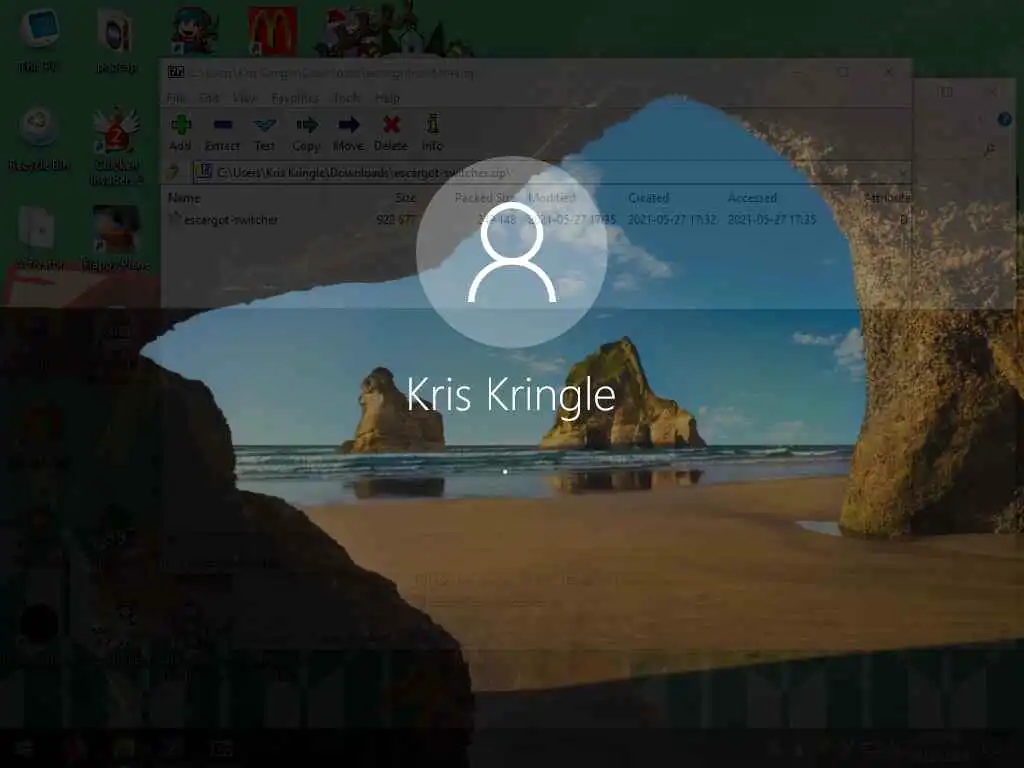Go up one folder level icon

[x=173, y=172]
